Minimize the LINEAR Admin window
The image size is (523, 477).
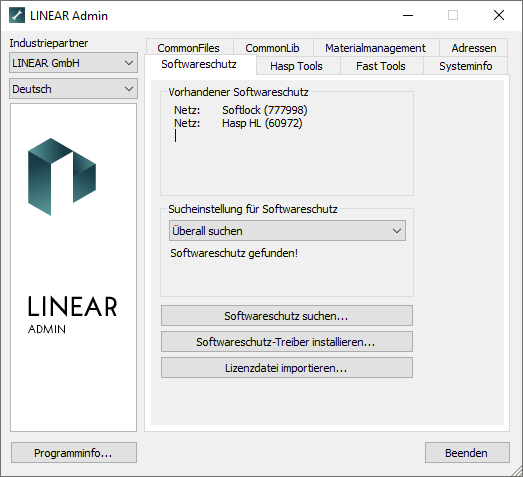[x=408, y=15]
